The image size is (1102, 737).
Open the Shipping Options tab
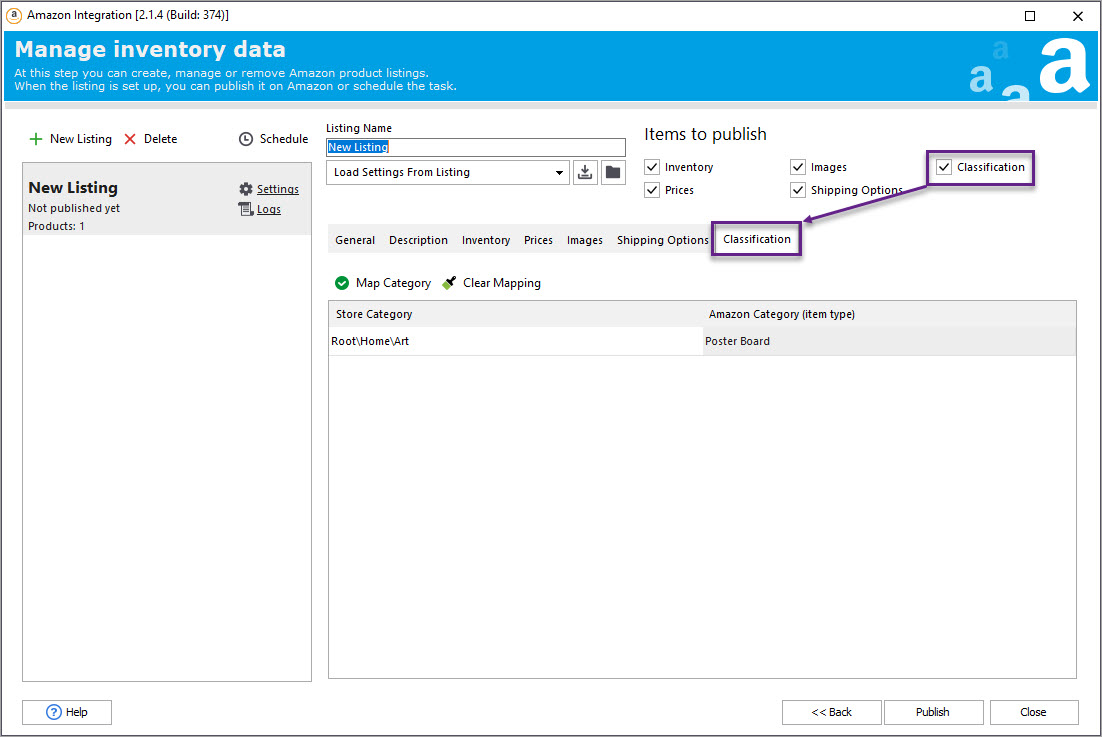click(x=662, y=240)
